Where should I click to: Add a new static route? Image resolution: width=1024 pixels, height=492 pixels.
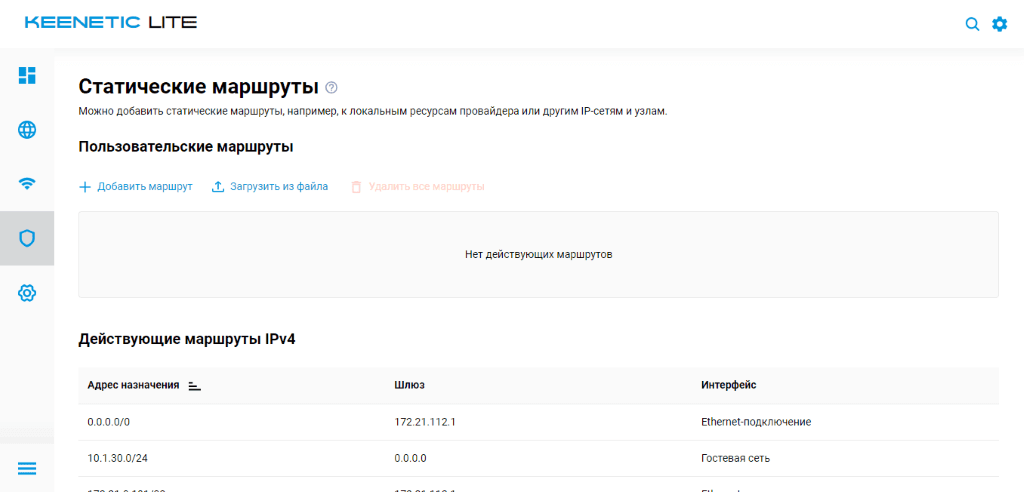pyautogui.click(x=136, y=187)
